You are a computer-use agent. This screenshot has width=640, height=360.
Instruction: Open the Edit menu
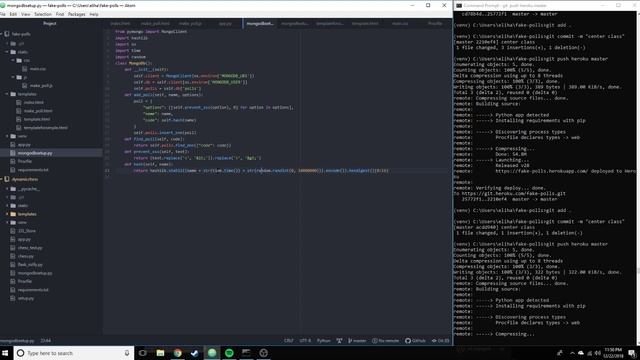click(13, 14)
